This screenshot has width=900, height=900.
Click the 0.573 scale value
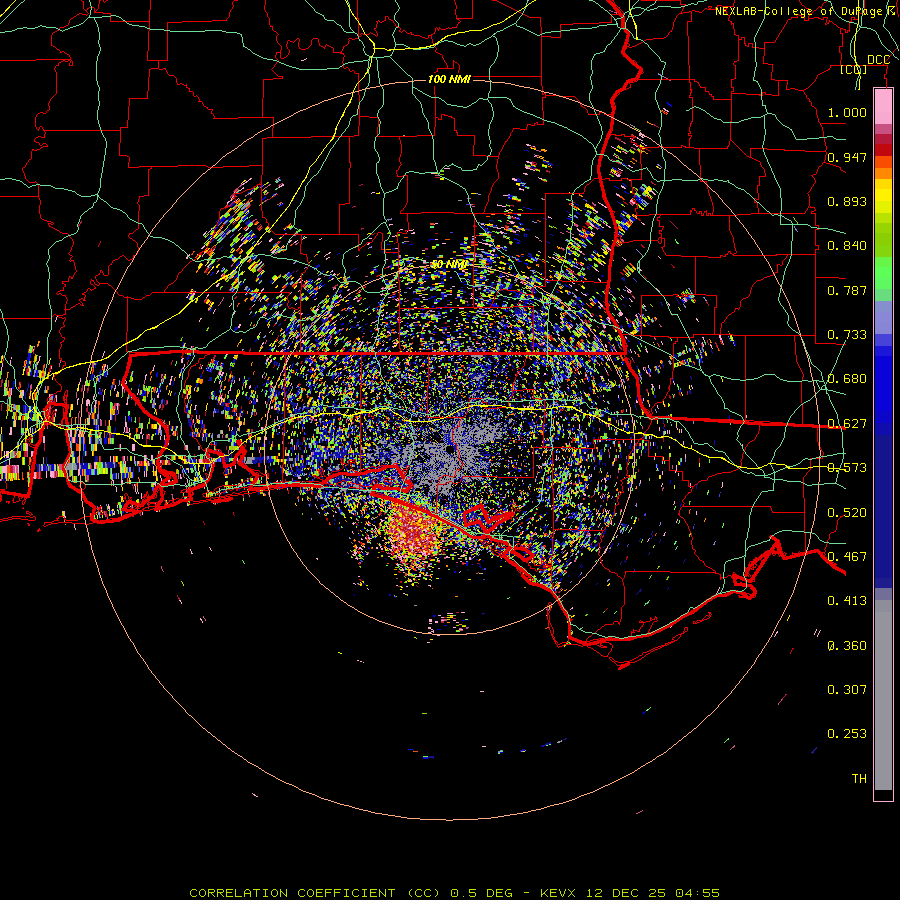tap(847, 468)
